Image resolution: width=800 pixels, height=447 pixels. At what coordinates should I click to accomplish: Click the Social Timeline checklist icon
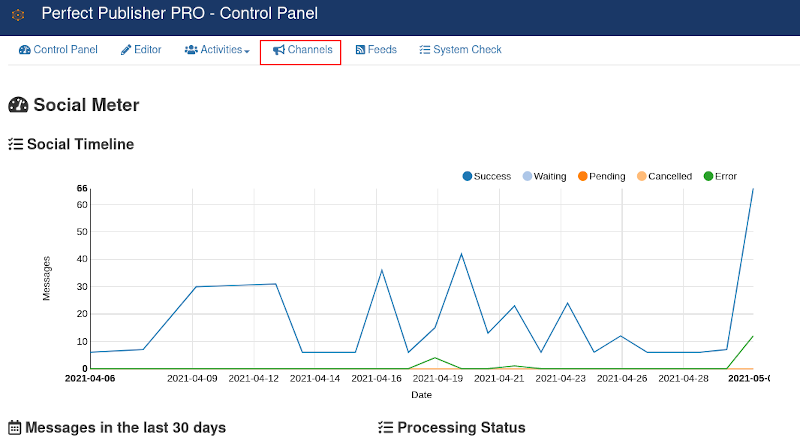15,144
